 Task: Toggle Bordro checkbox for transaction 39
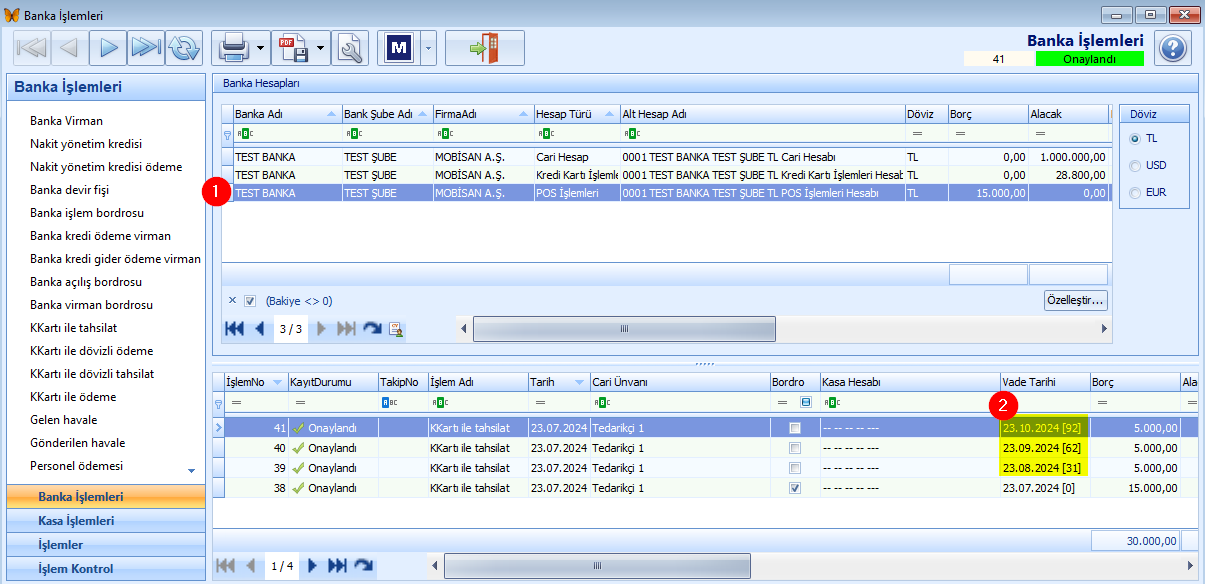[x=795, y=467]
